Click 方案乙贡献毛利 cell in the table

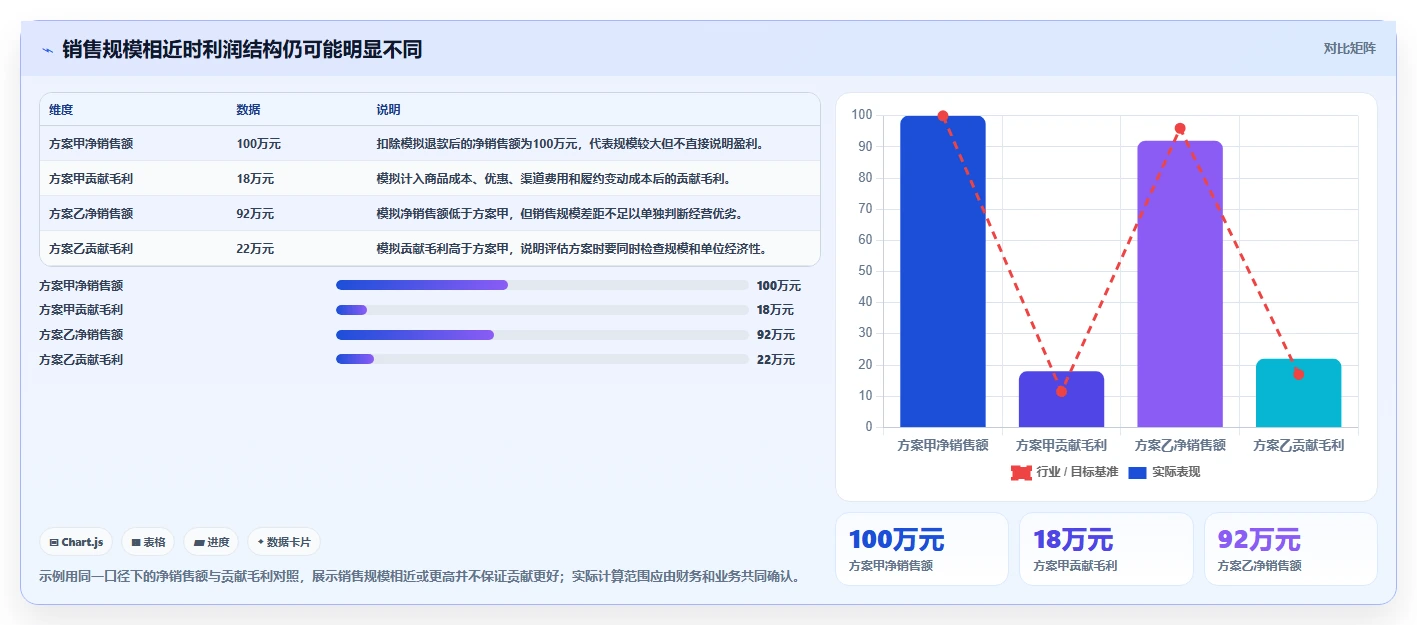click(x=91, y=249)
